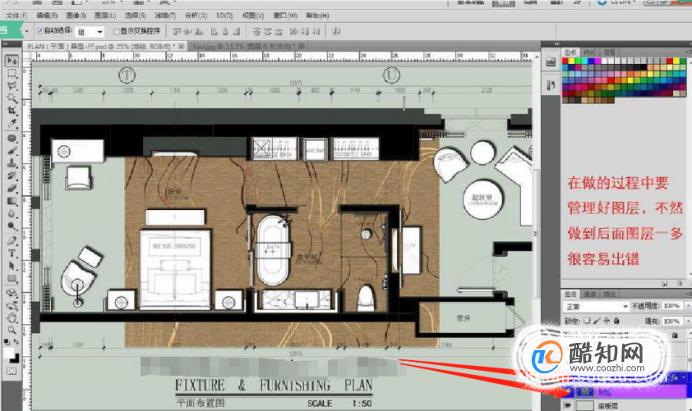
Task: Switch to the PLAN psd document tab
Action: point(105,46)
